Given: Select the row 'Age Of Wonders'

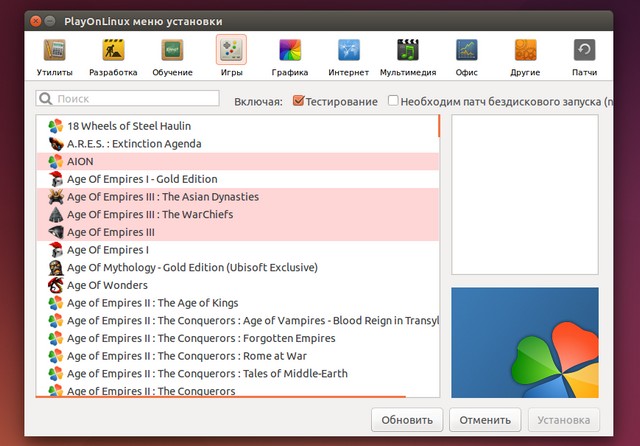Looking at the screenshot, I should [238, 285].
